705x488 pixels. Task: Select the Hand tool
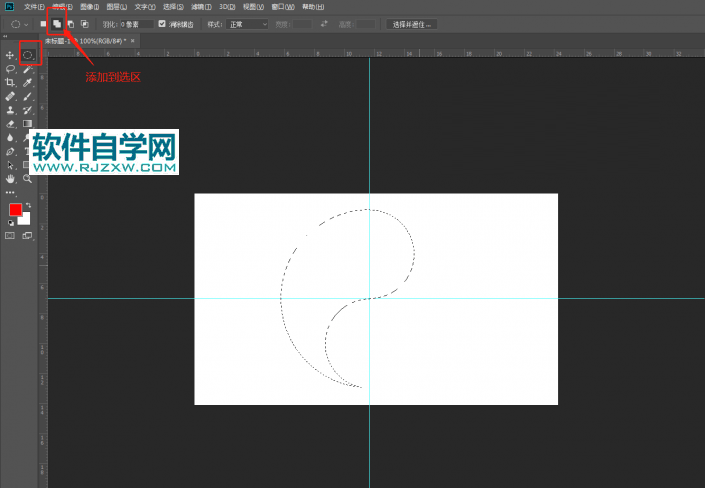coord(11,178)
